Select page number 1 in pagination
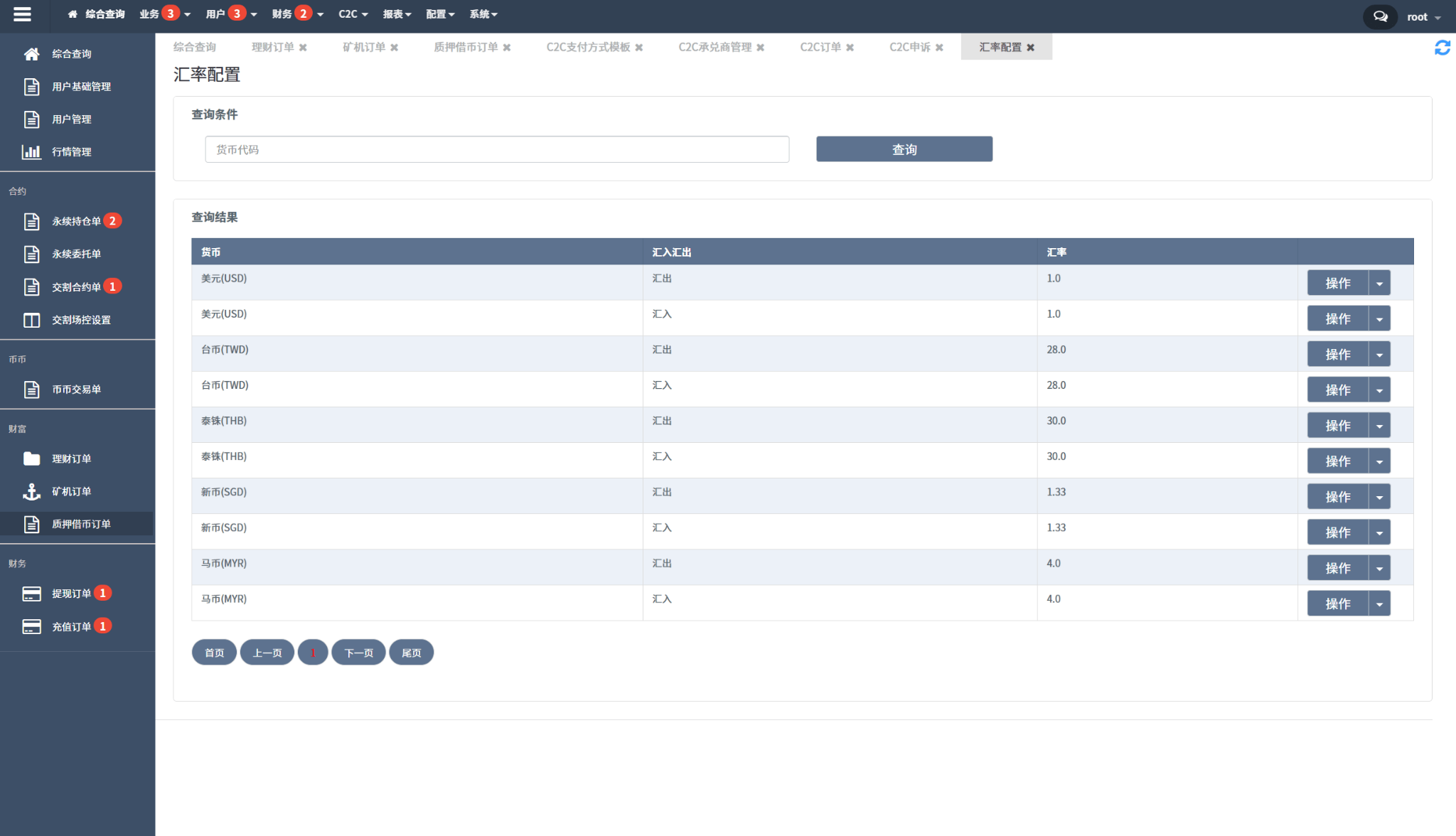Viewport: 1456px width, 836px height. tap(313, 653)
